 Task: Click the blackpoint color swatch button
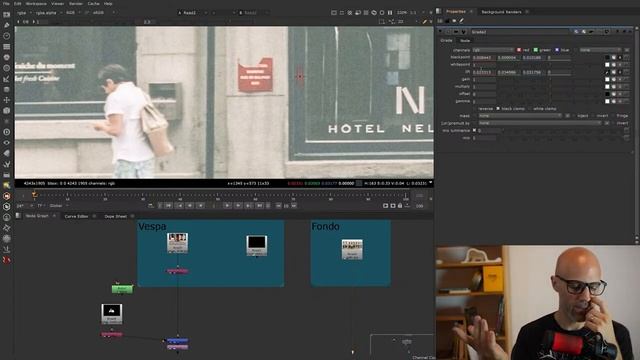(607, 58)
